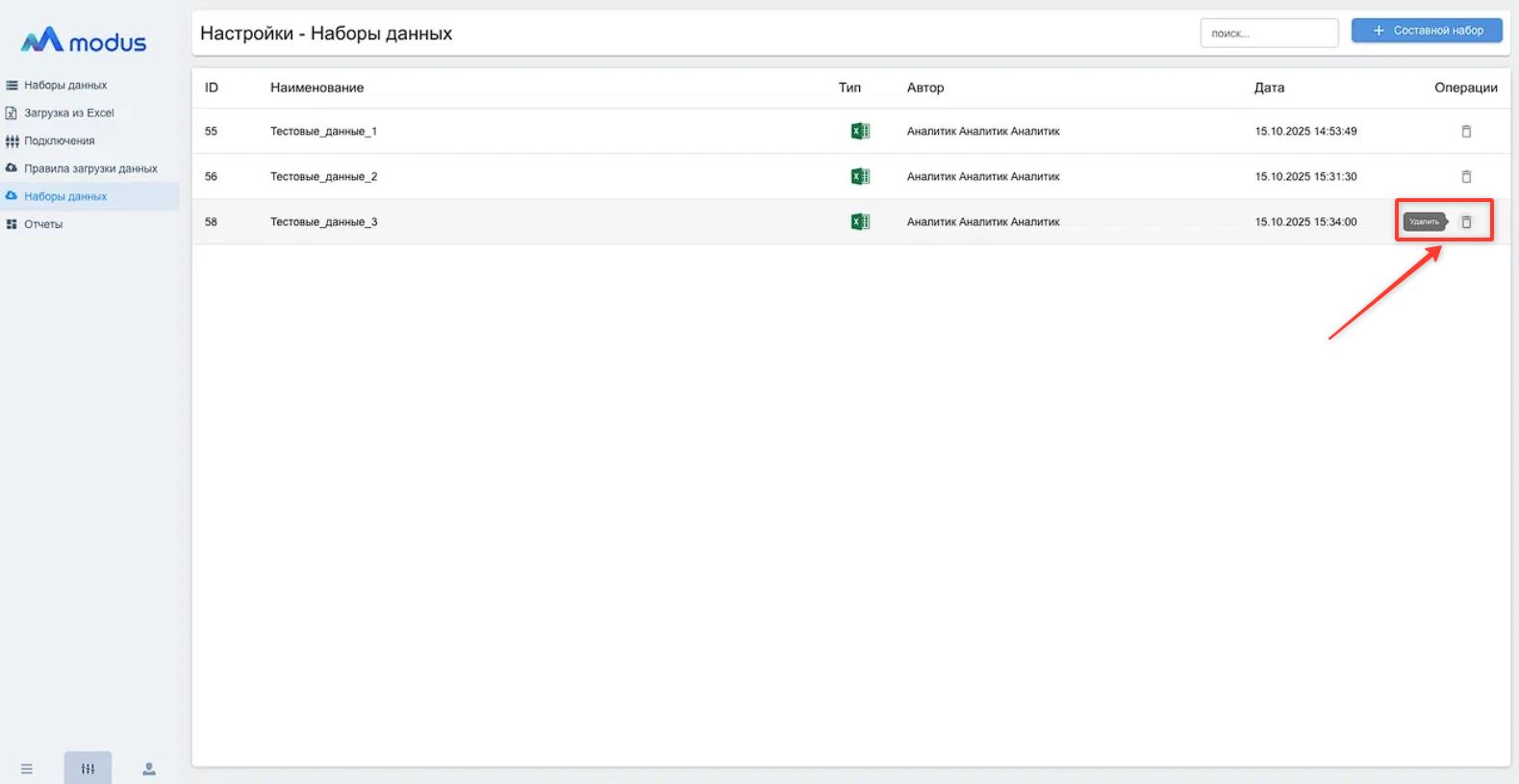Open Загрузка из Excel in the sidebar
This screenshot has height=784, width=1519.
[x=68, y=114]
